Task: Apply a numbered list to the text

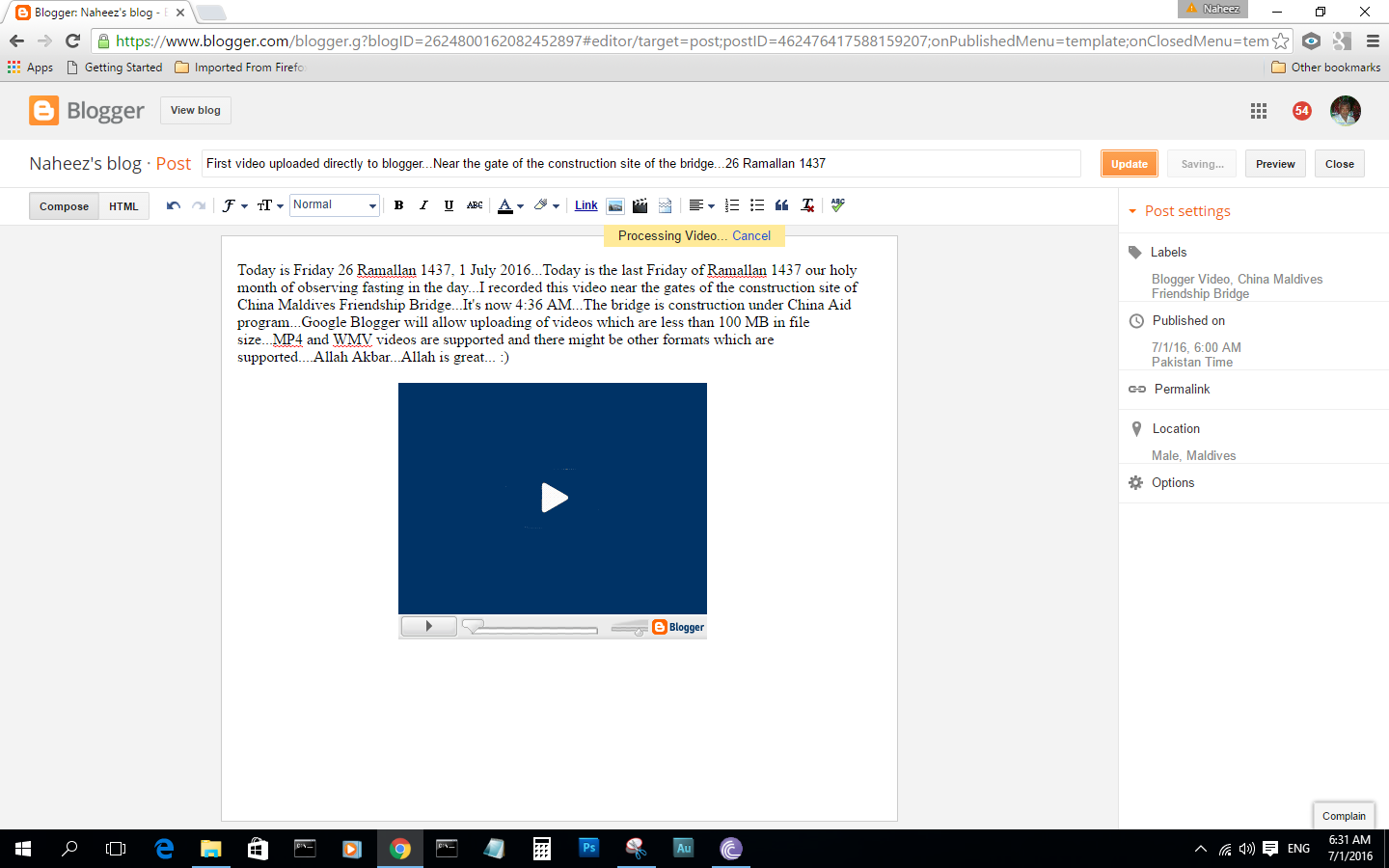Action: [x=732, y=205]
